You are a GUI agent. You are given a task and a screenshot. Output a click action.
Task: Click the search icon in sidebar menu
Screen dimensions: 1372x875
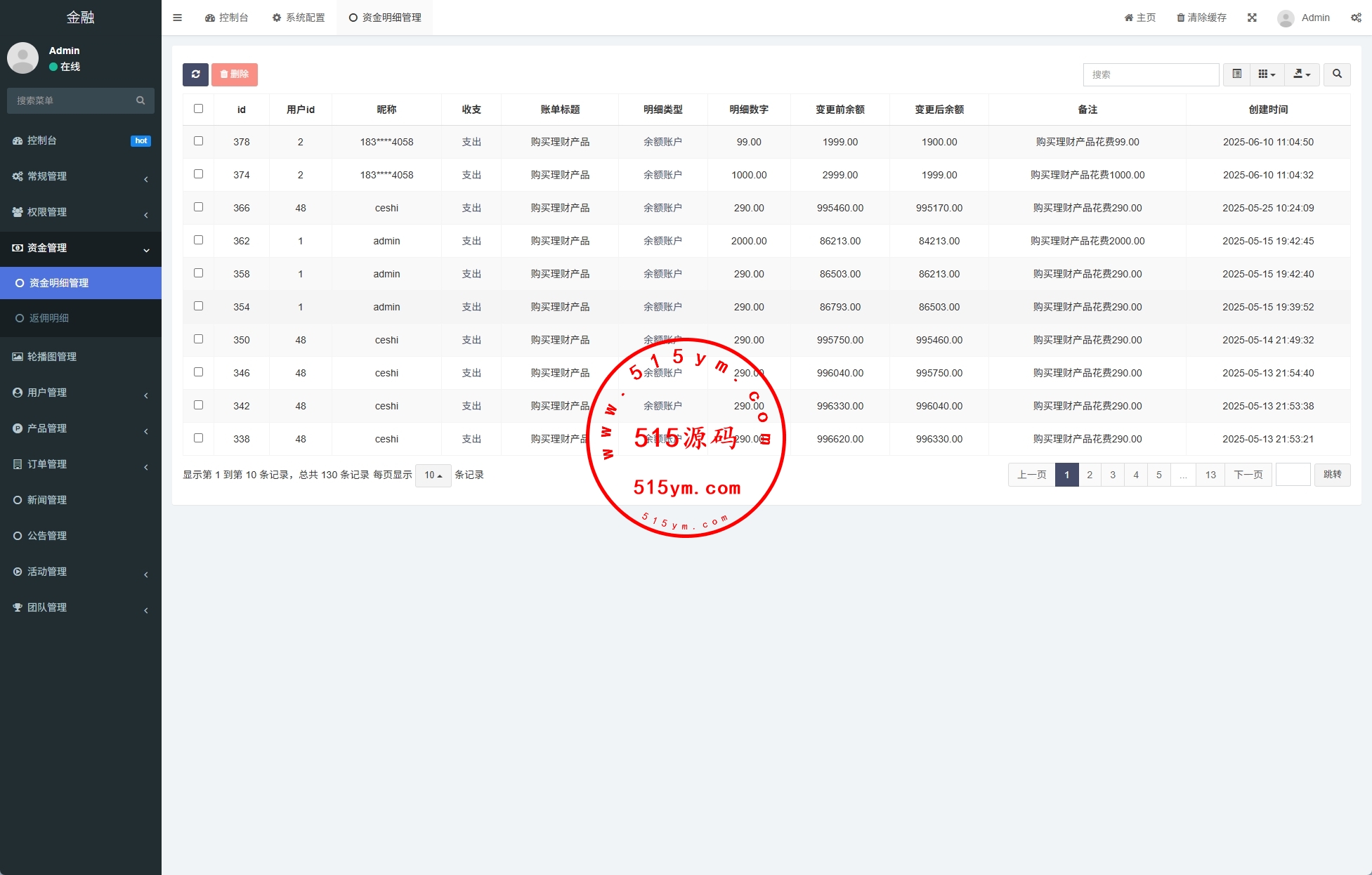(141, 100)
